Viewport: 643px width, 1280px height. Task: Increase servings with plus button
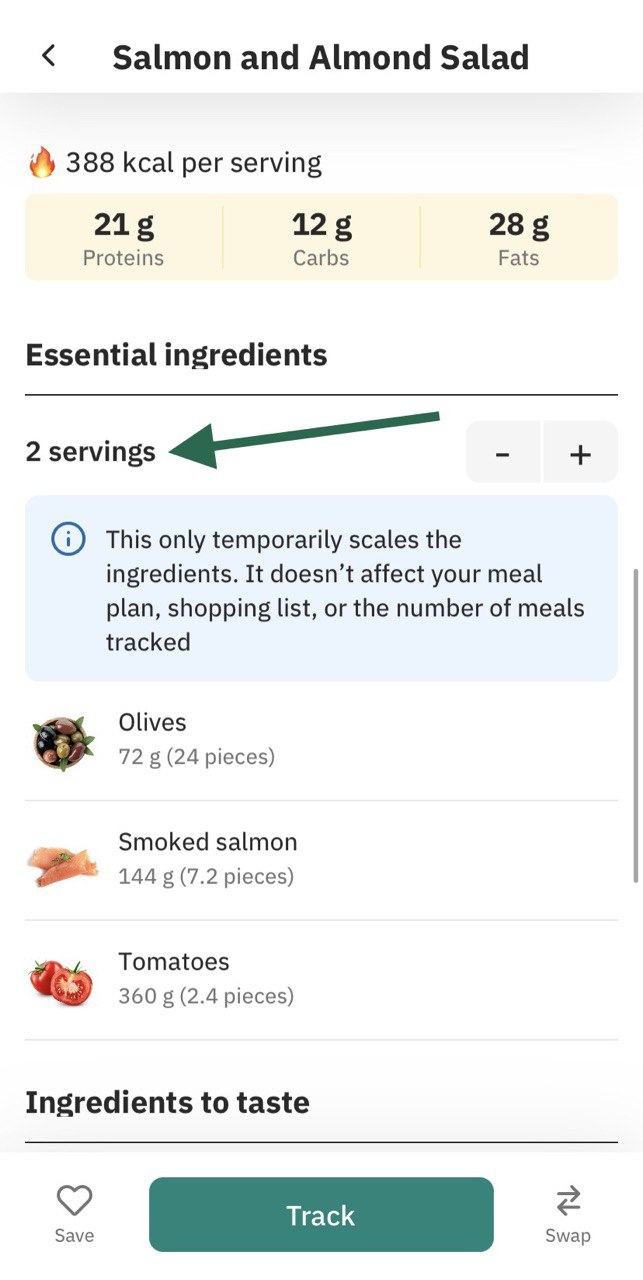click(x=580, y=453)
